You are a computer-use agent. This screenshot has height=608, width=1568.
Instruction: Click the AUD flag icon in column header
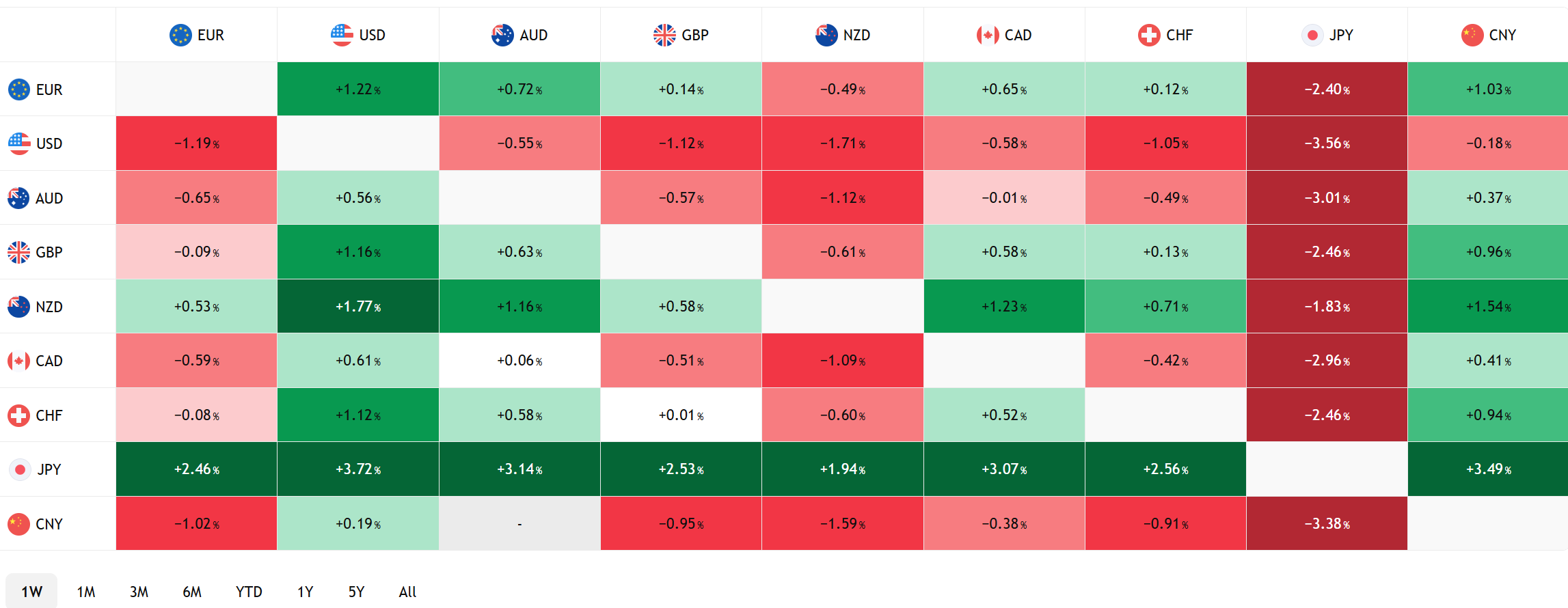tap(502, 35)
